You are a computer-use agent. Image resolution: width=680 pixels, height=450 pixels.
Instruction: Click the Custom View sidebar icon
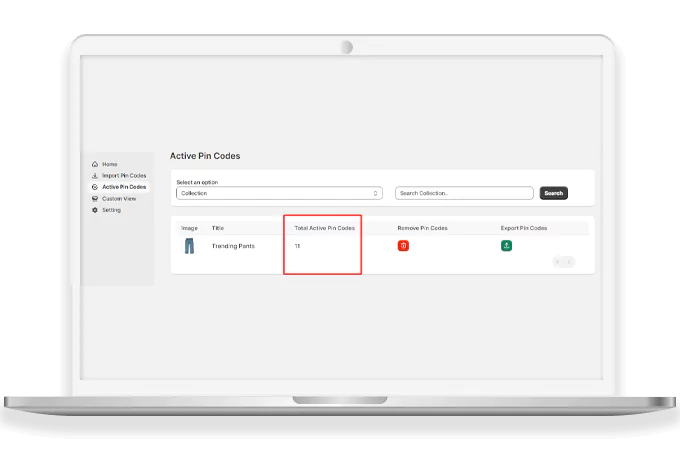(x=95, y=198)
